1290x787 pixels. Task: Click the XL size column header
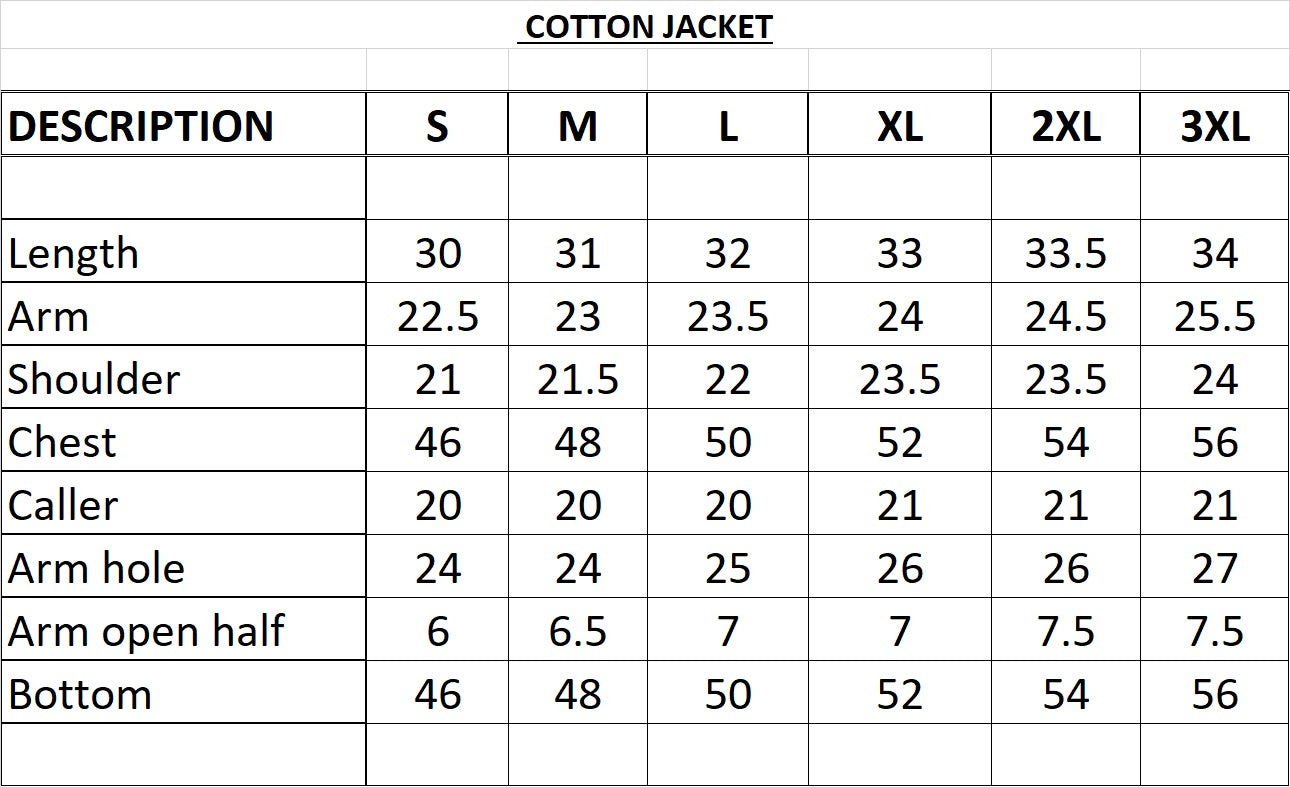point(899,127)
